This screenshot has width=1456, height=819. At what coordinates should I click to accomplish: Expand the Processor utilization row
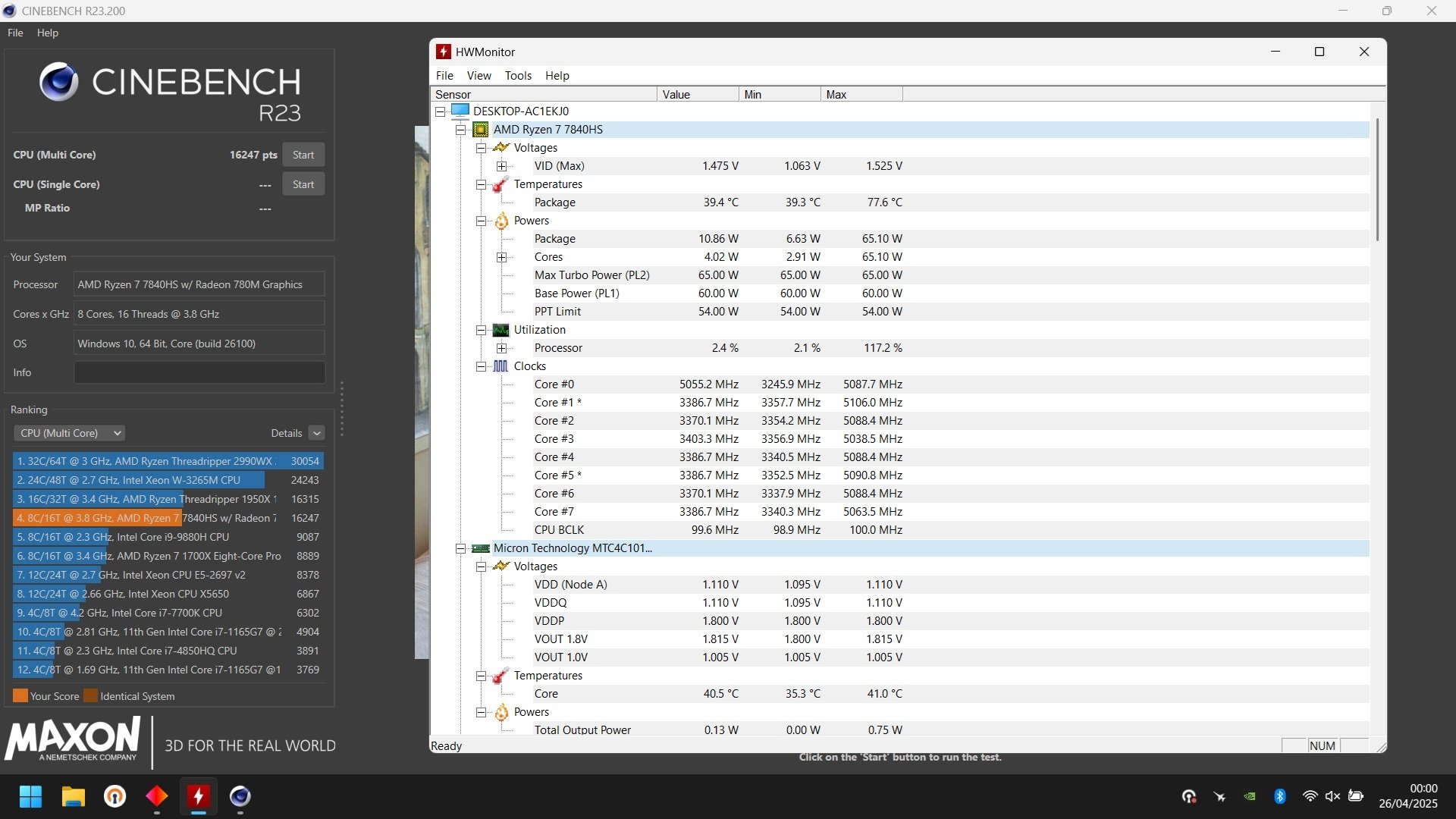pos(501,348)
